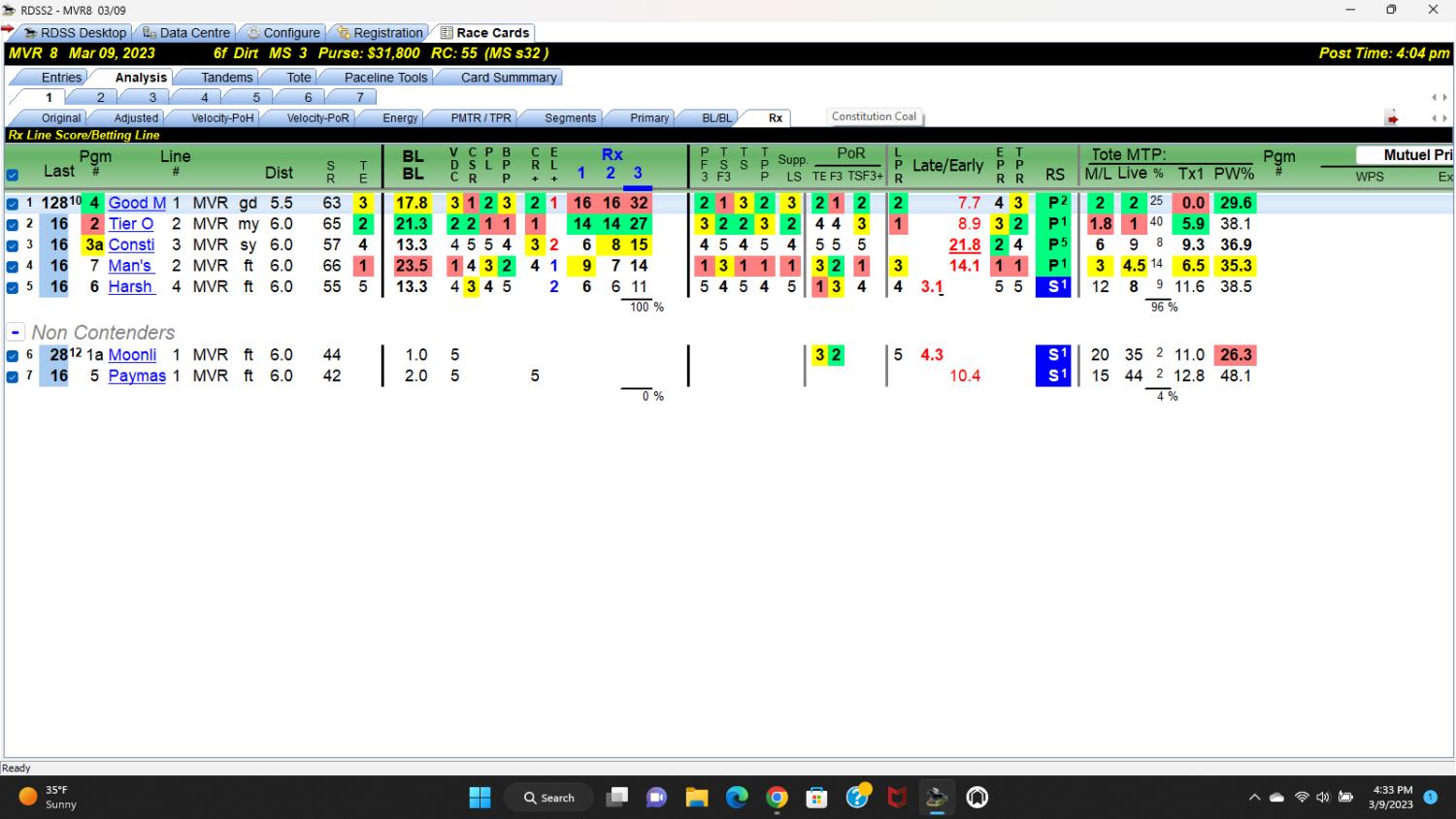This screenshot has width=1456, height=819.
Task: Switch to the Energy view tab
Action: (400, 117)
